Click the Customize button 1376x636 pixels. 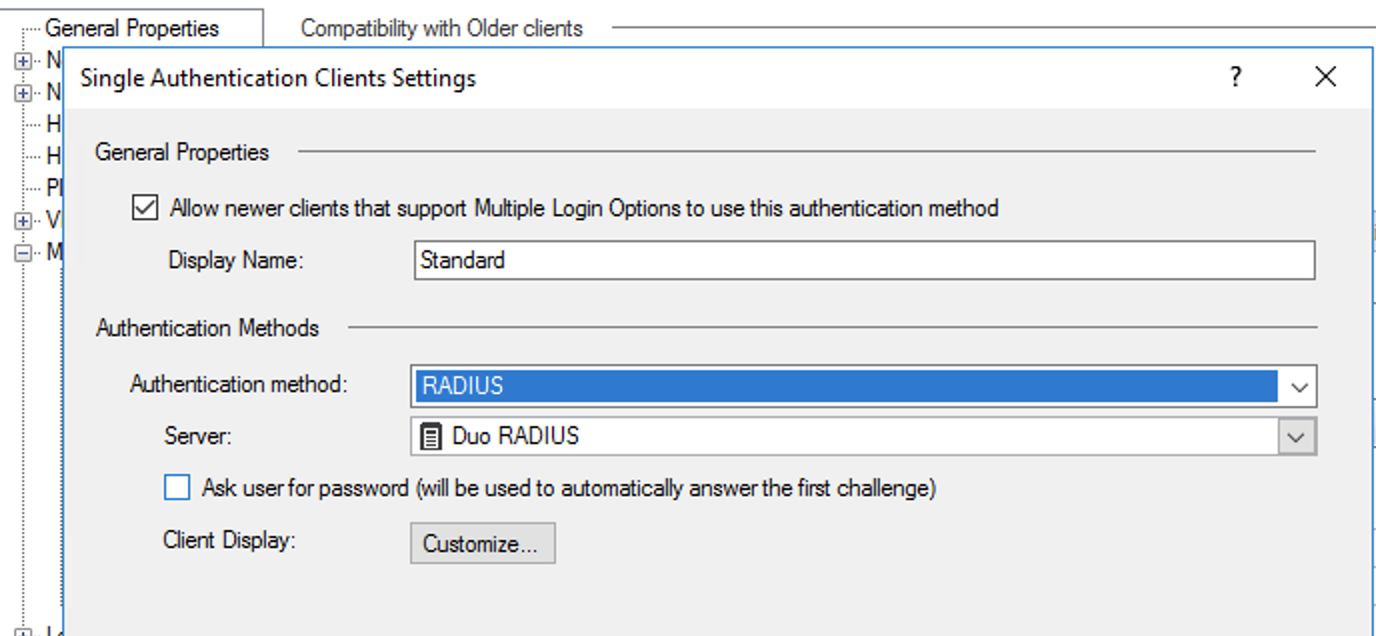[x=482, y=543]
